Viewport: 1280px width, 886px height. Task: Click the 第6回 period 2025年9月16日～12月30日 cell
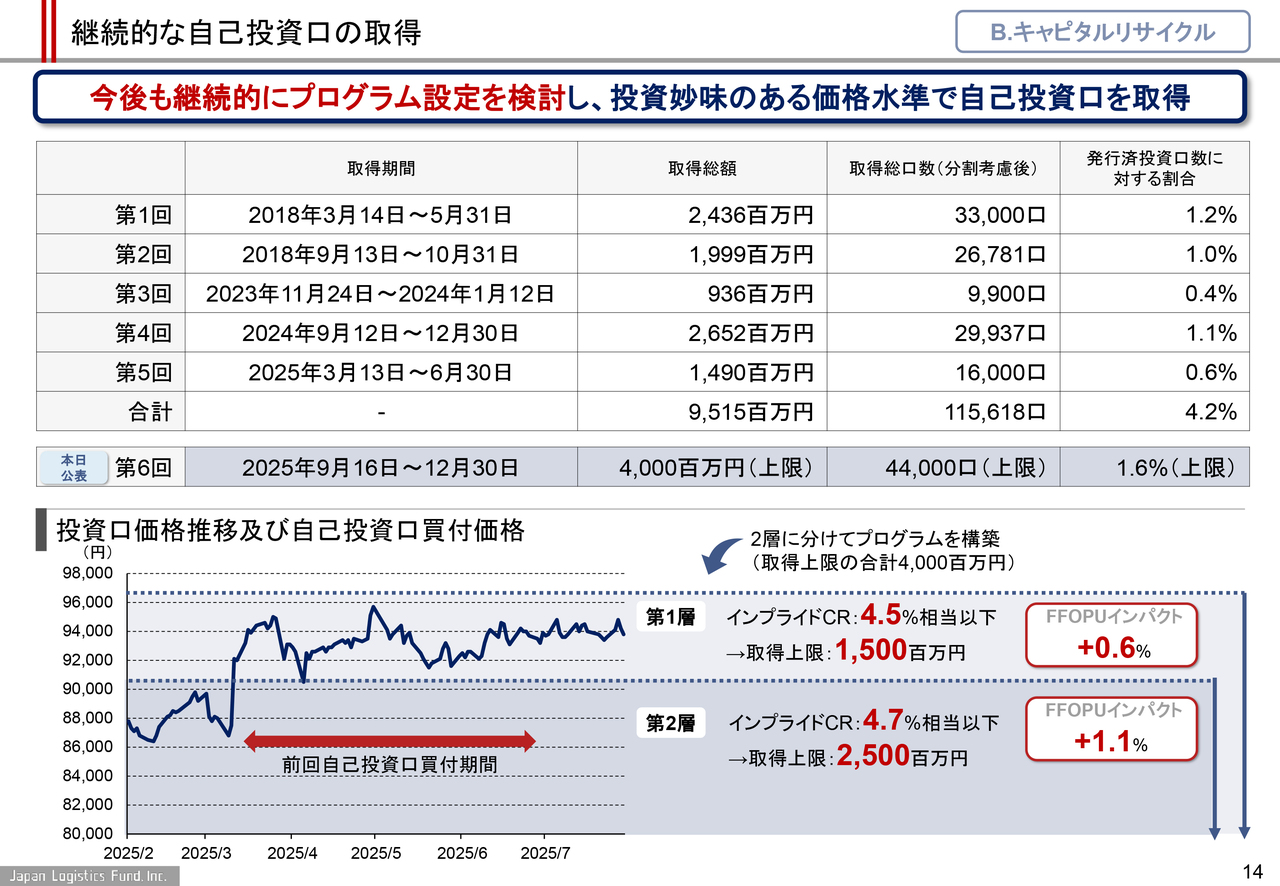click(381, 467)
